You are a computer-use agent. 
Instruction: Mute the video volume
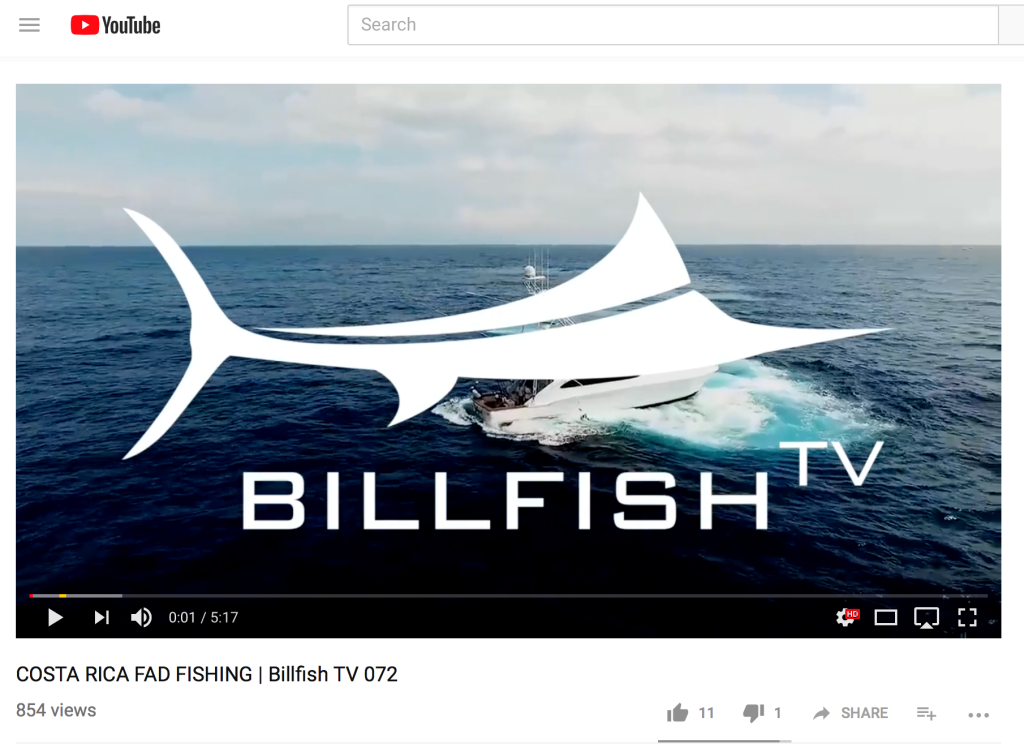click(141, 617)
